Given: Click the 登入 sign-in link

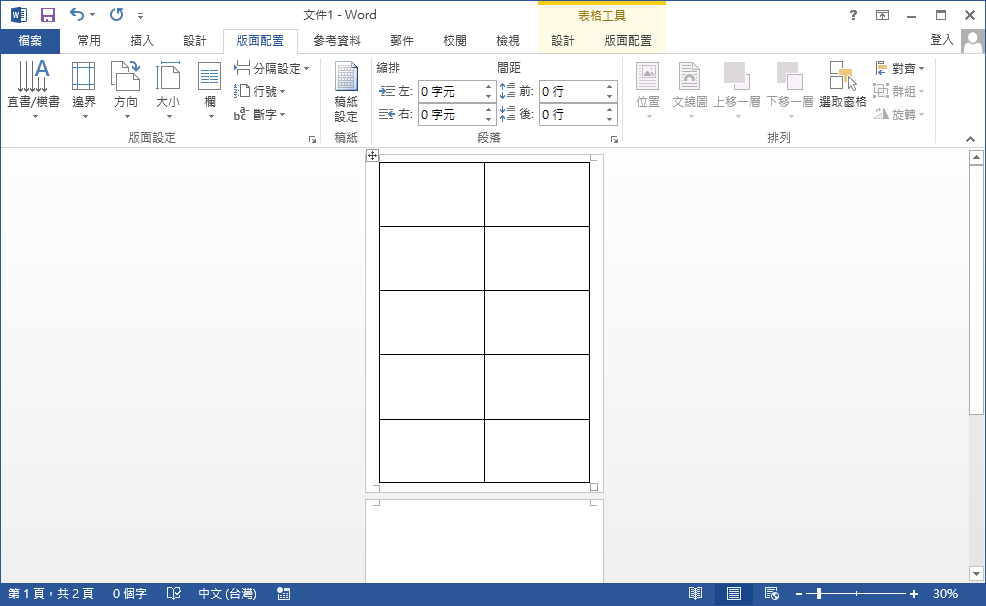Looking at the screenshot, I should click(x=941, y=41).
